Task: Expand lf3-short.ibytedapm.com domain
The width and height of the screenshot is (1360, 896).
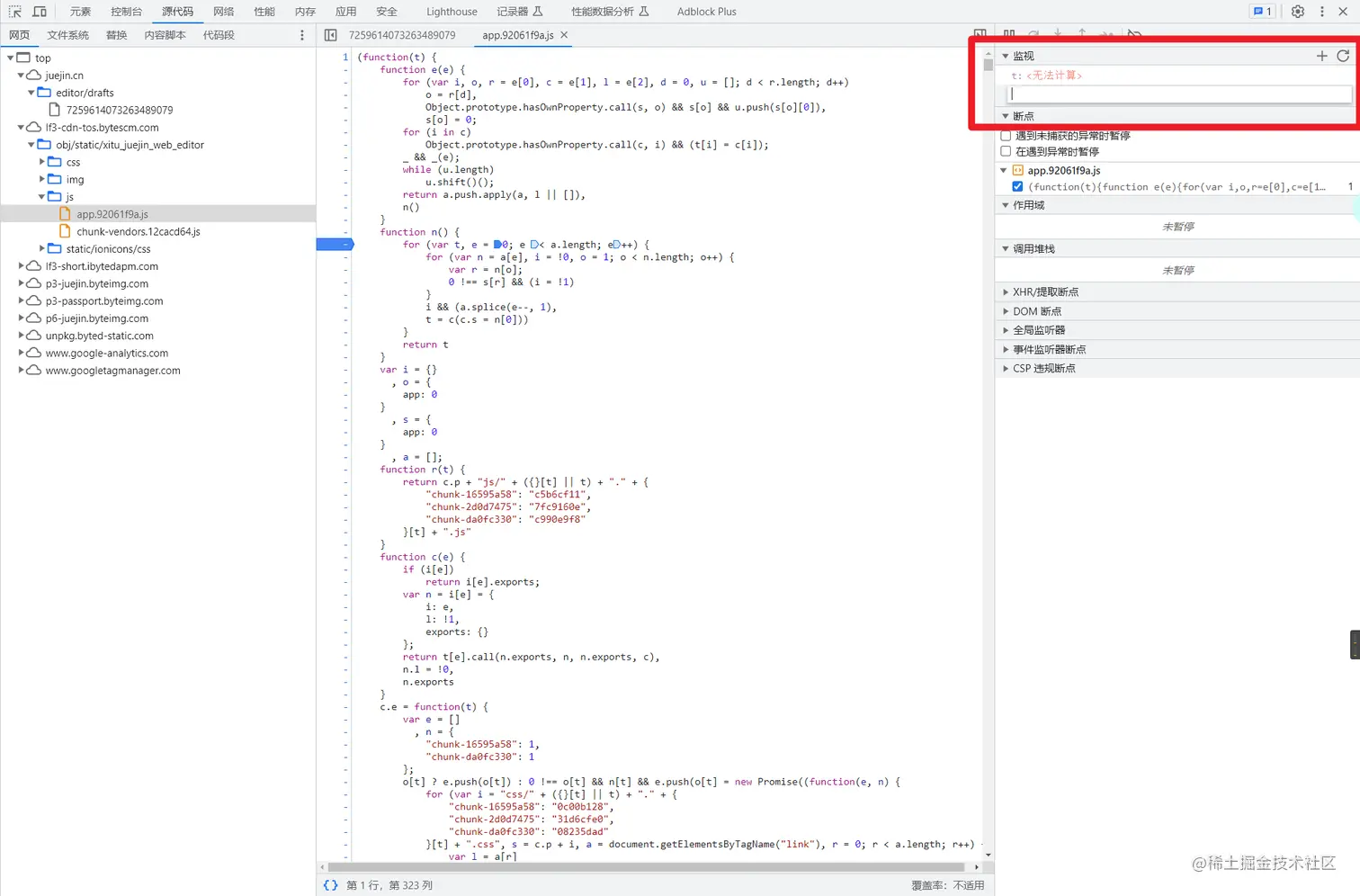Action: (21, 266)
